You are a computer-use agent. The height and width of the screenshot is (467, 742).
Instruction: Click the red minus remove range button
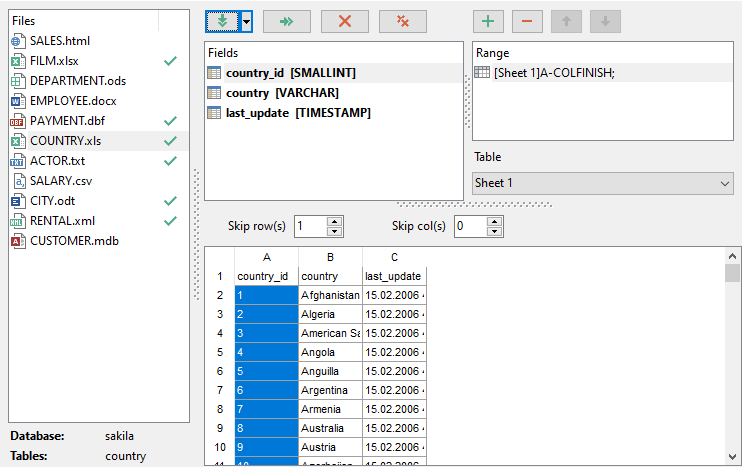coord(527,21)
